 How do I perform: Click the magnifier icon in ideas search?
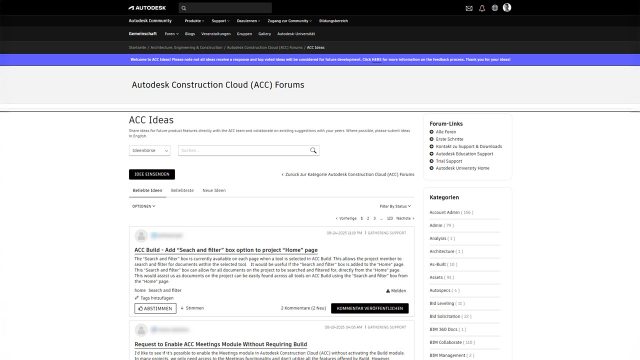point(313,151)
